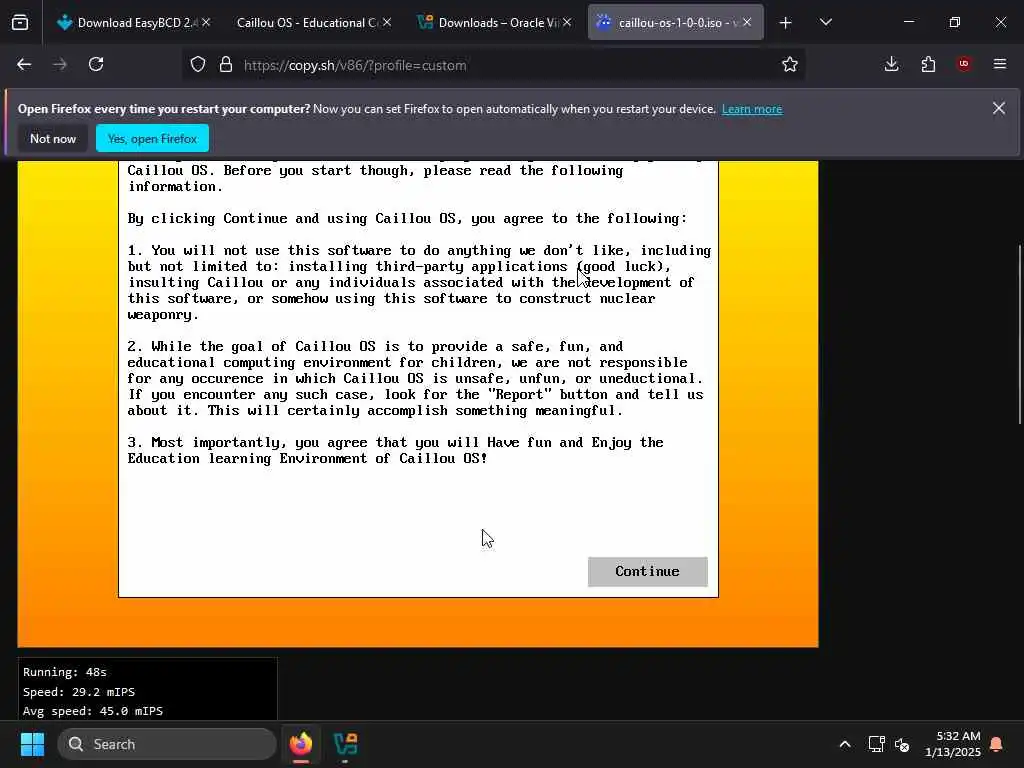Close the Caillou OS - Educational tab
The width and height of the screenshot is (1024, 768).
(387, 22)
